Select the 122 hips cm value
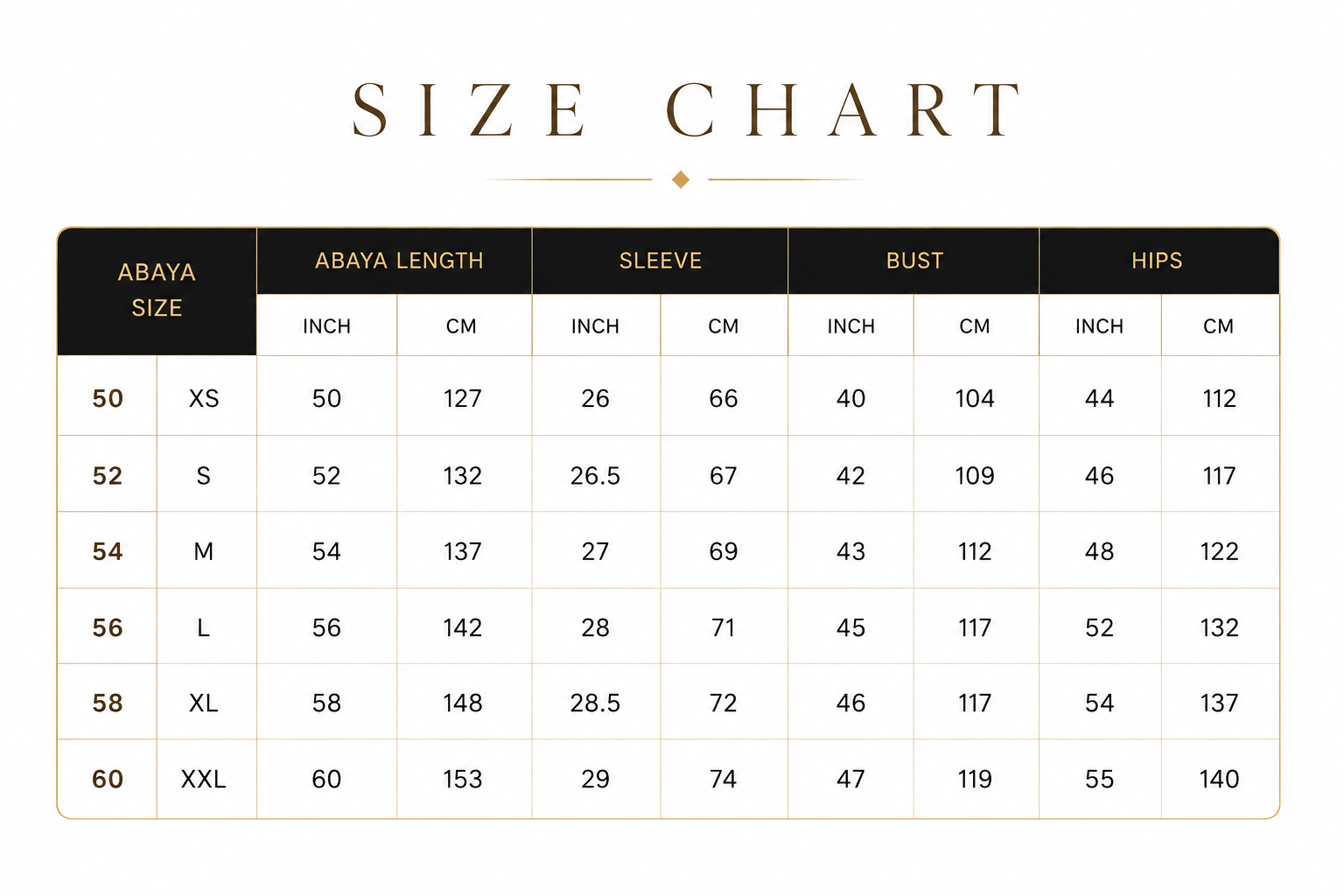 1220,552
